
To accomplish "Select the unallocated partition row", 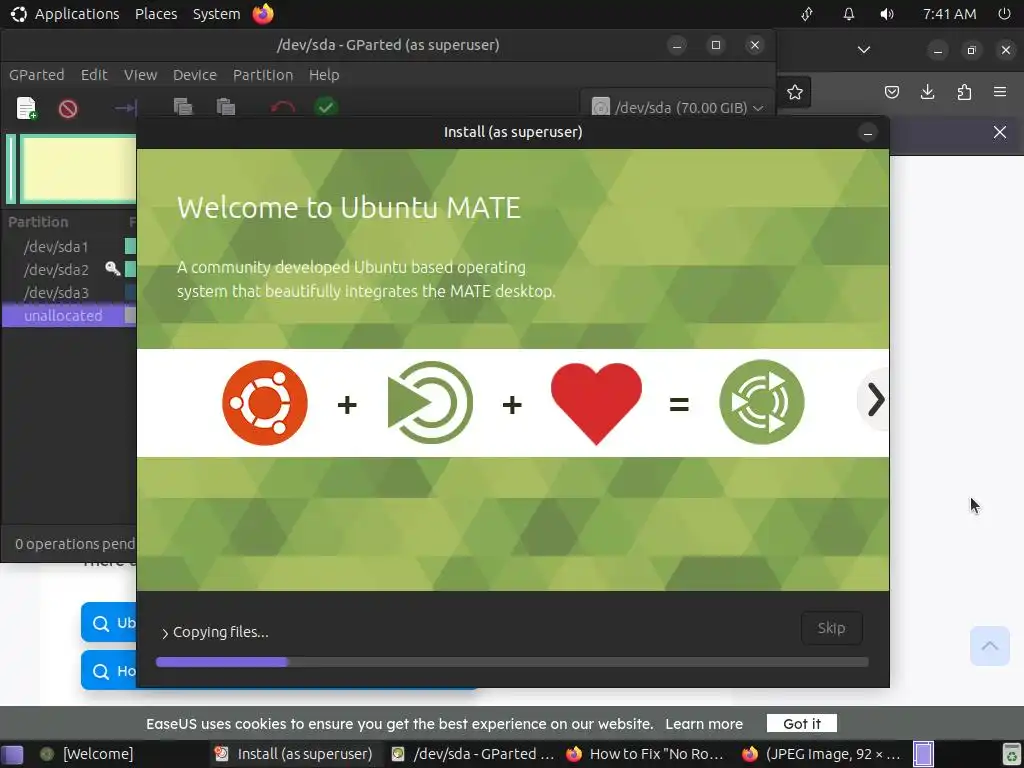I will (x=70, y=315).
